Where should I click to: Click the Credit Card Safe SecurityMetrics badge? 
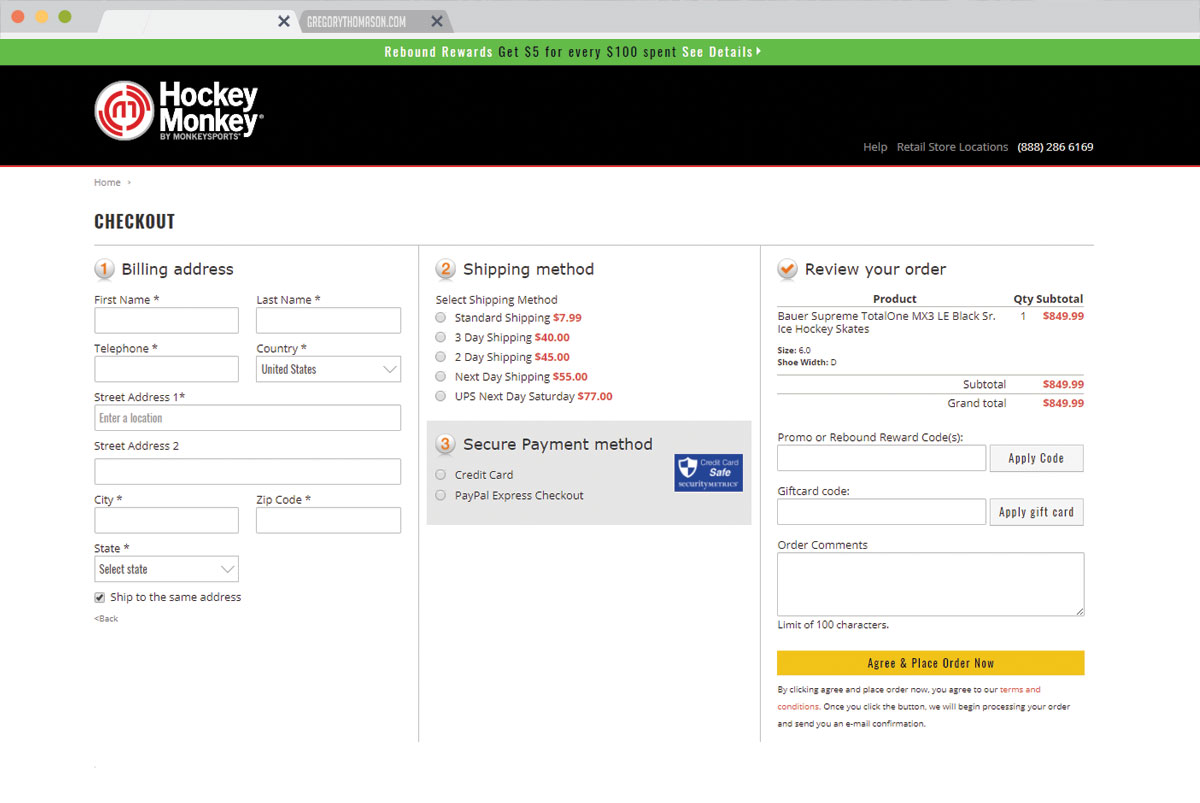(x=708, y=473)
